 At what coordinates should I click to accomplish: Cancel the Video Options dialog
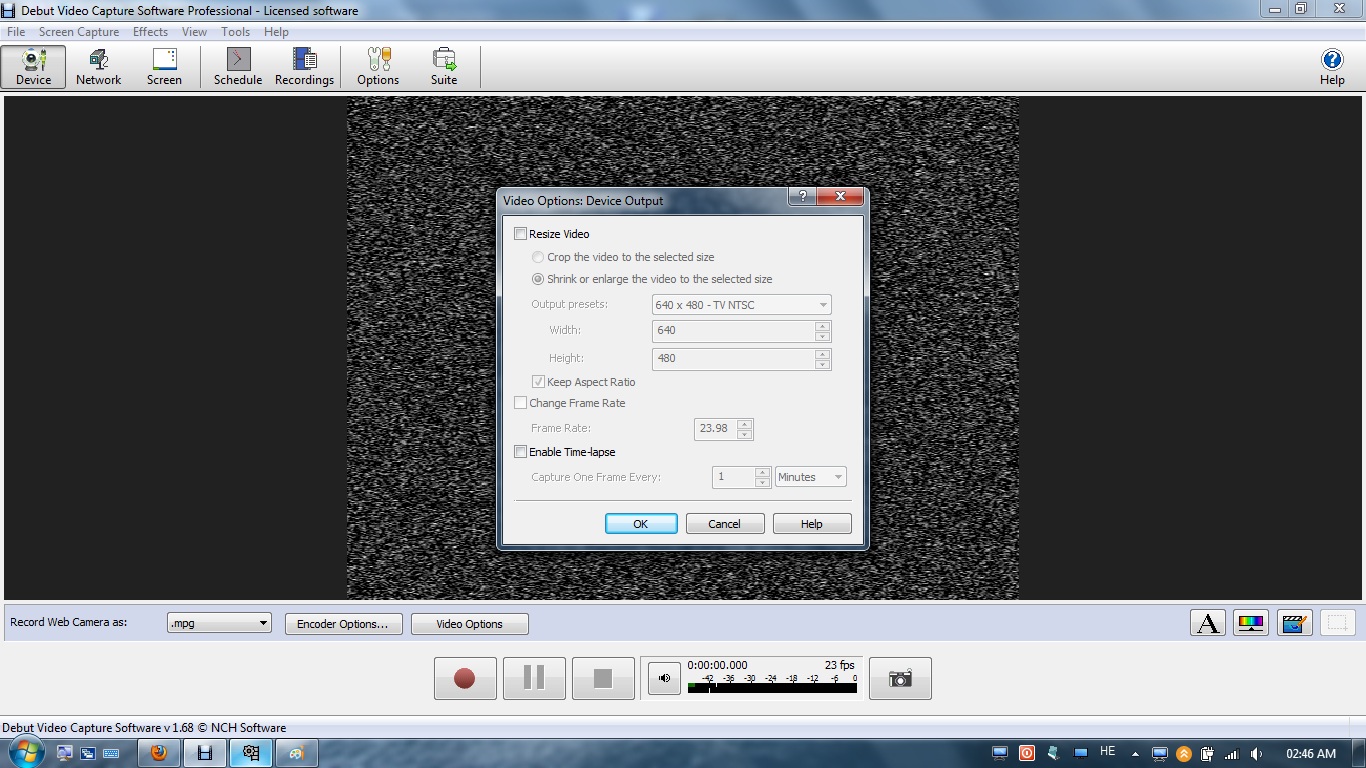pos(725,524)
